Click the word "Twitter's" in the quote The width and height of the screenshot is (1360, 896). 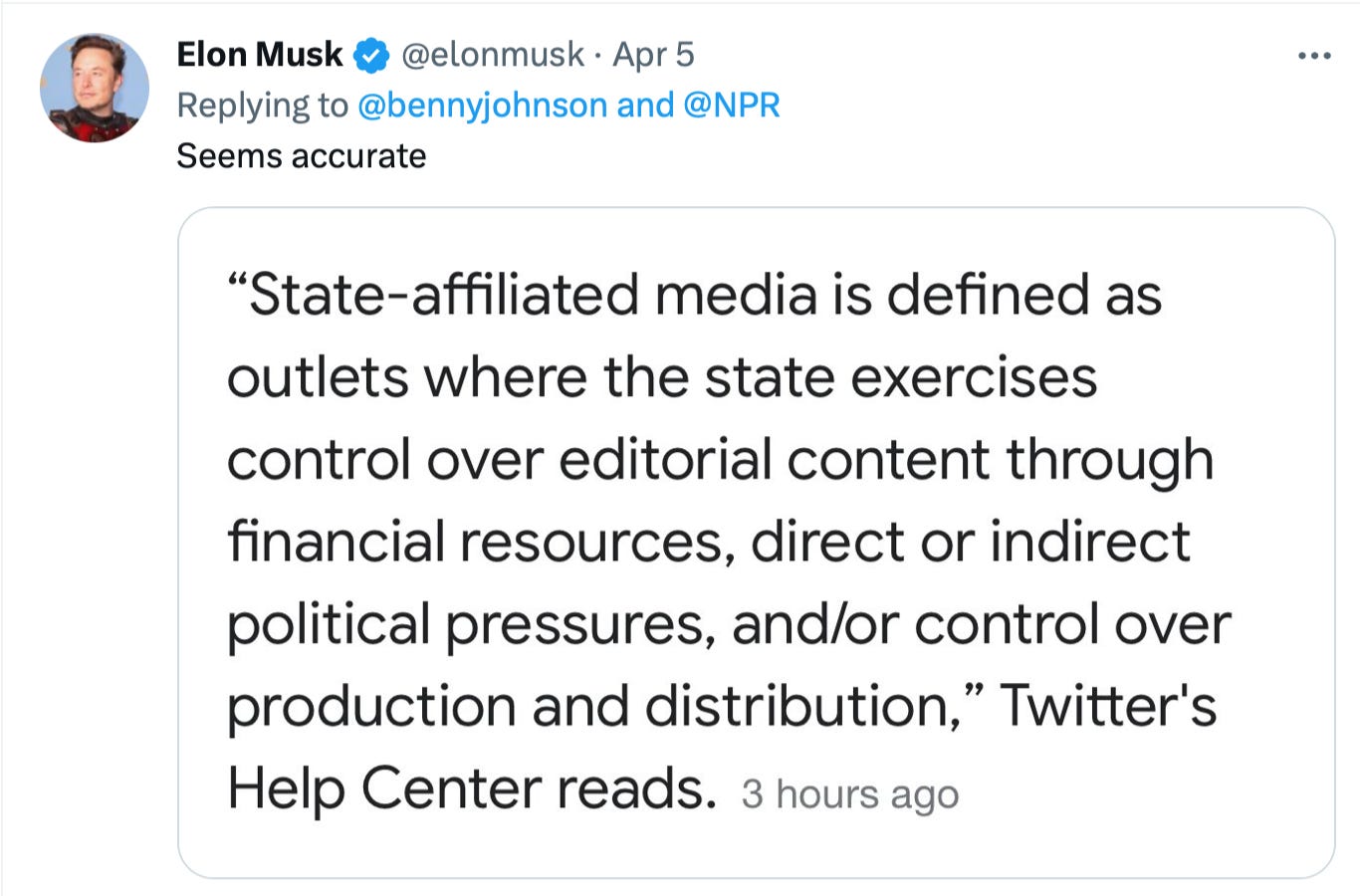pos(1107,706)
